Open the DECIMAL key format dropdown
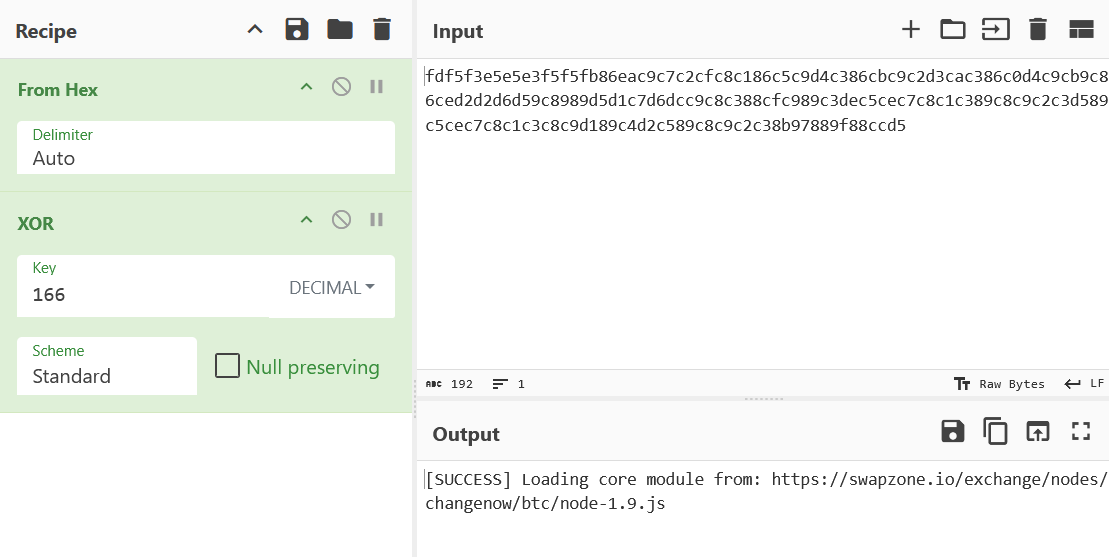Image resolution: width=1109 pixels, height=557 pixels. (x=332, y=288)
